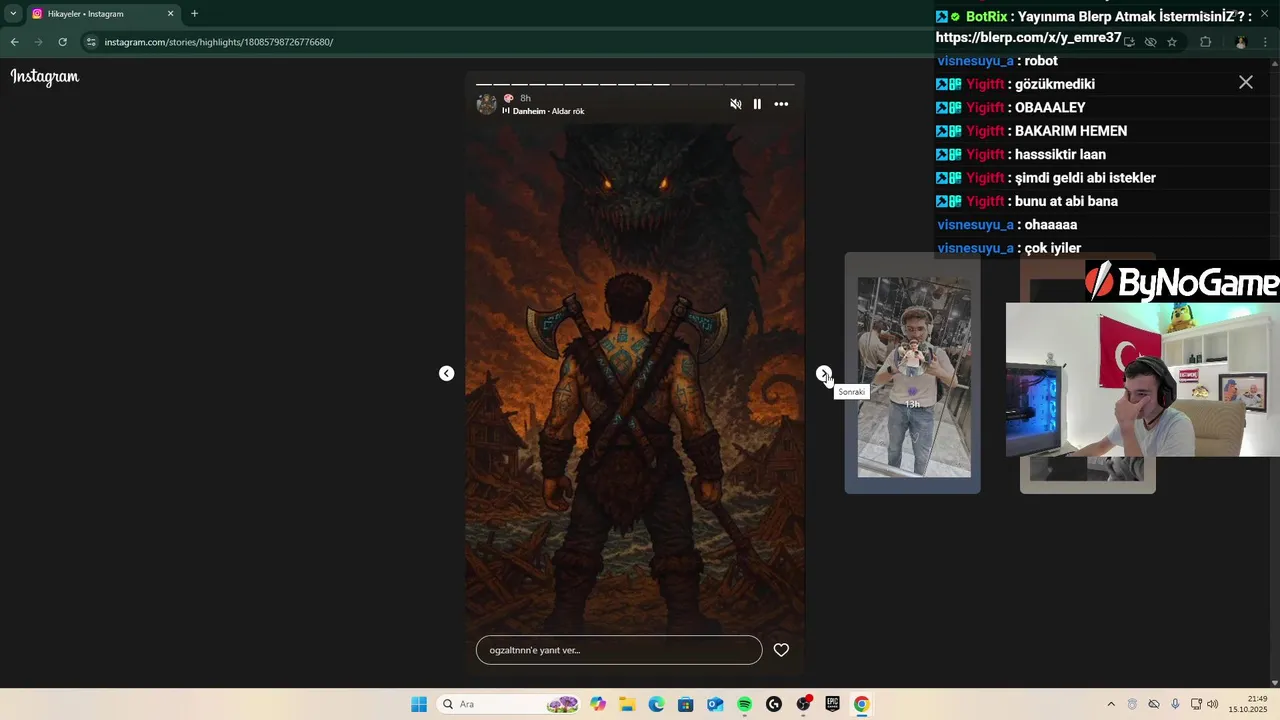Install the Instagram app from the address bar
1280x720 pixels.
click(x=1129, y=42)
